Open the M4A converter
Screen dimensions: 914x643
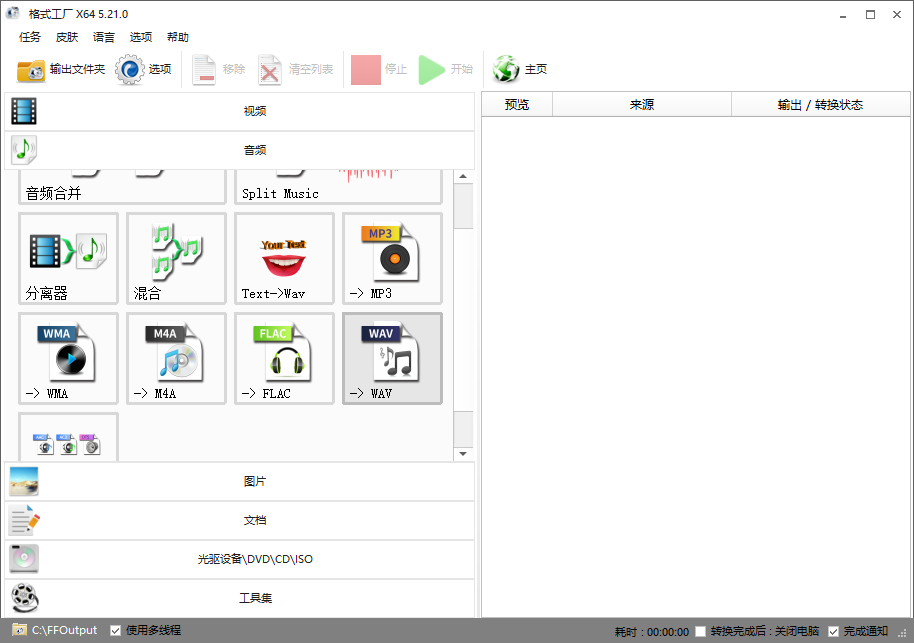point(176,358)
